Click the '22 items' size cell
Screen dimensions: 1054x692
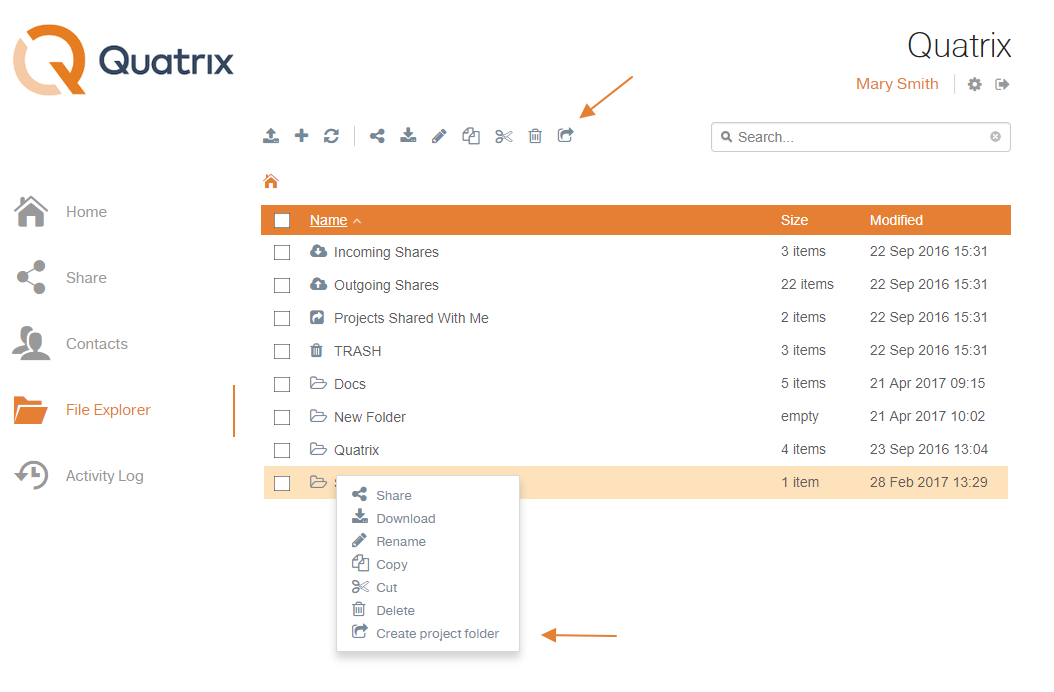[807, 284]
